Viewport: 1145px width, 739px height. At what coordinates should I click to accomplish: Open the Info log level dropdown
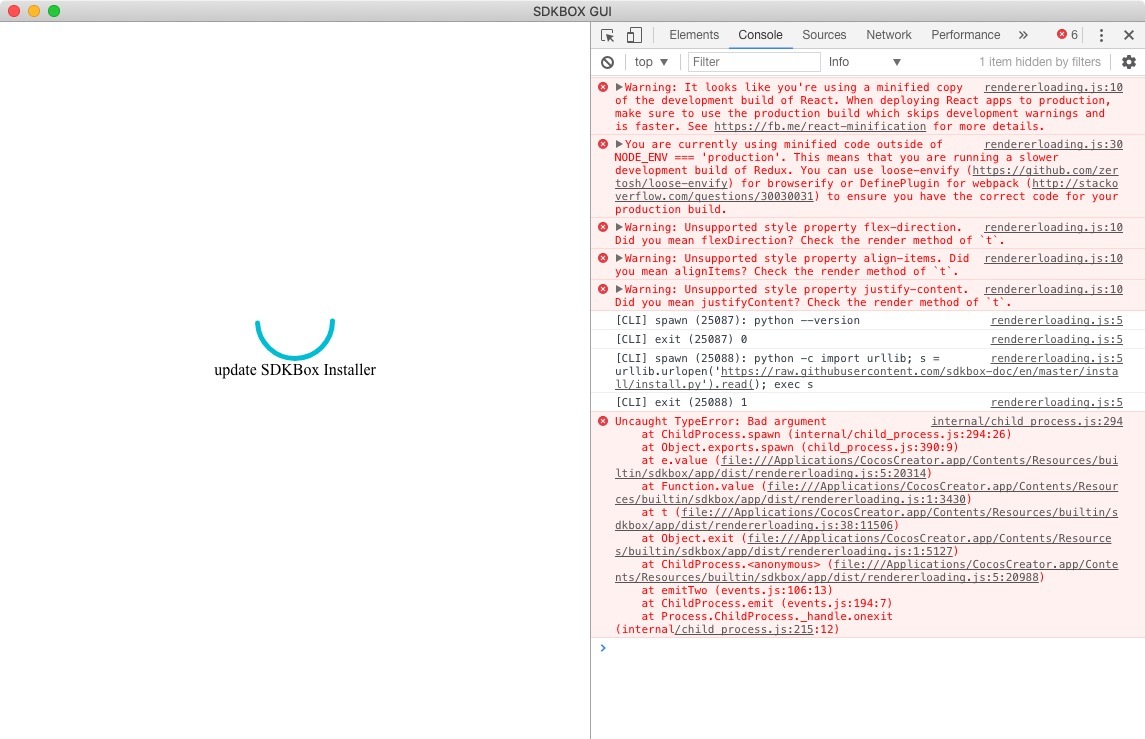[865, 62]
